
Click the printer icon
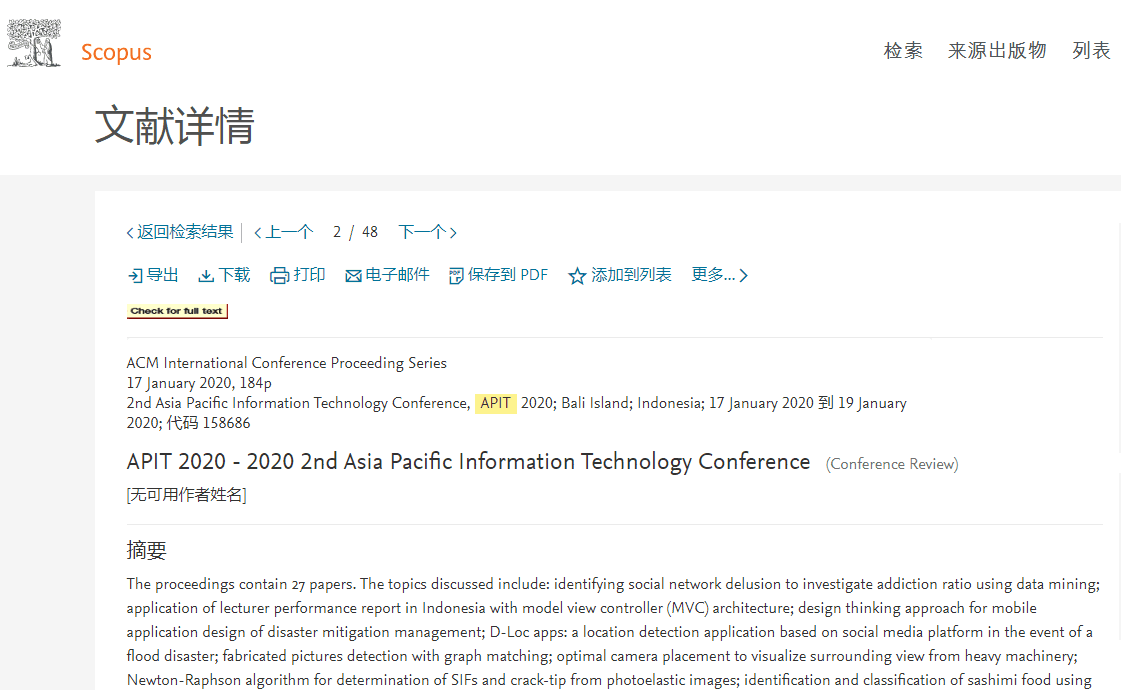(x=280, y=276)
